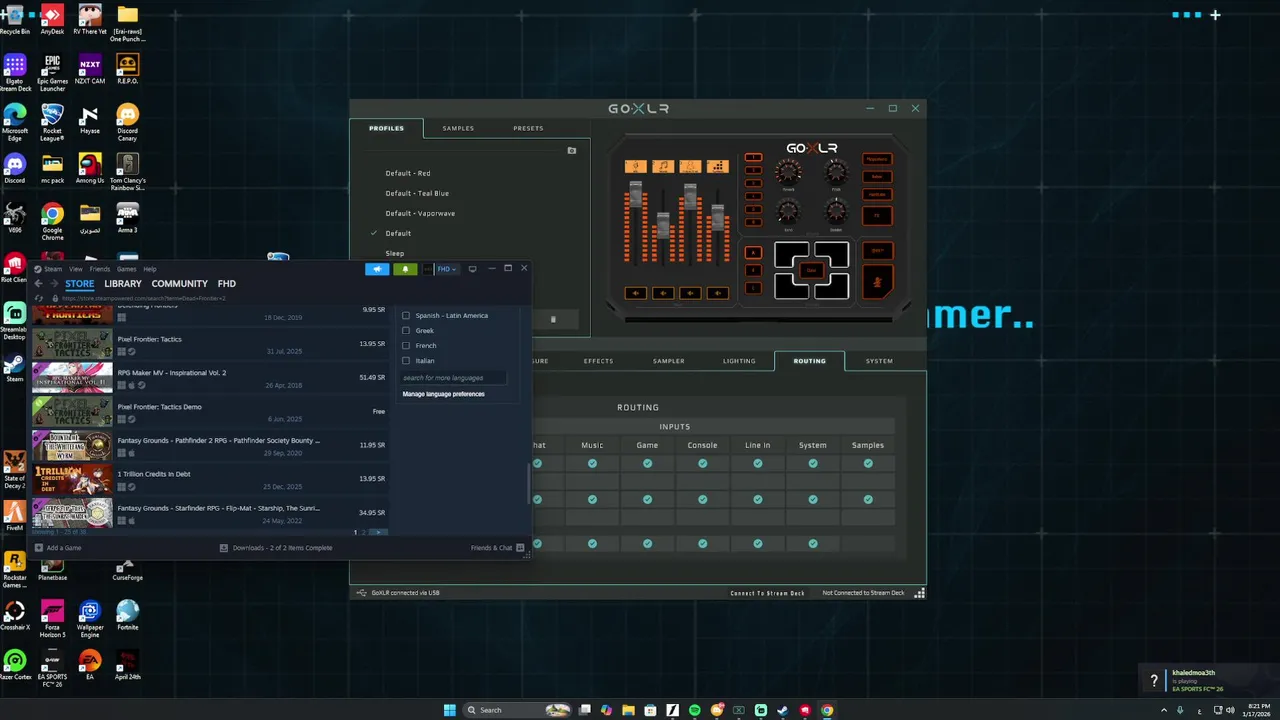Select effect preset 1 on GoXLR device
This screenshot has width=1280, height=720.
(753, 158)
